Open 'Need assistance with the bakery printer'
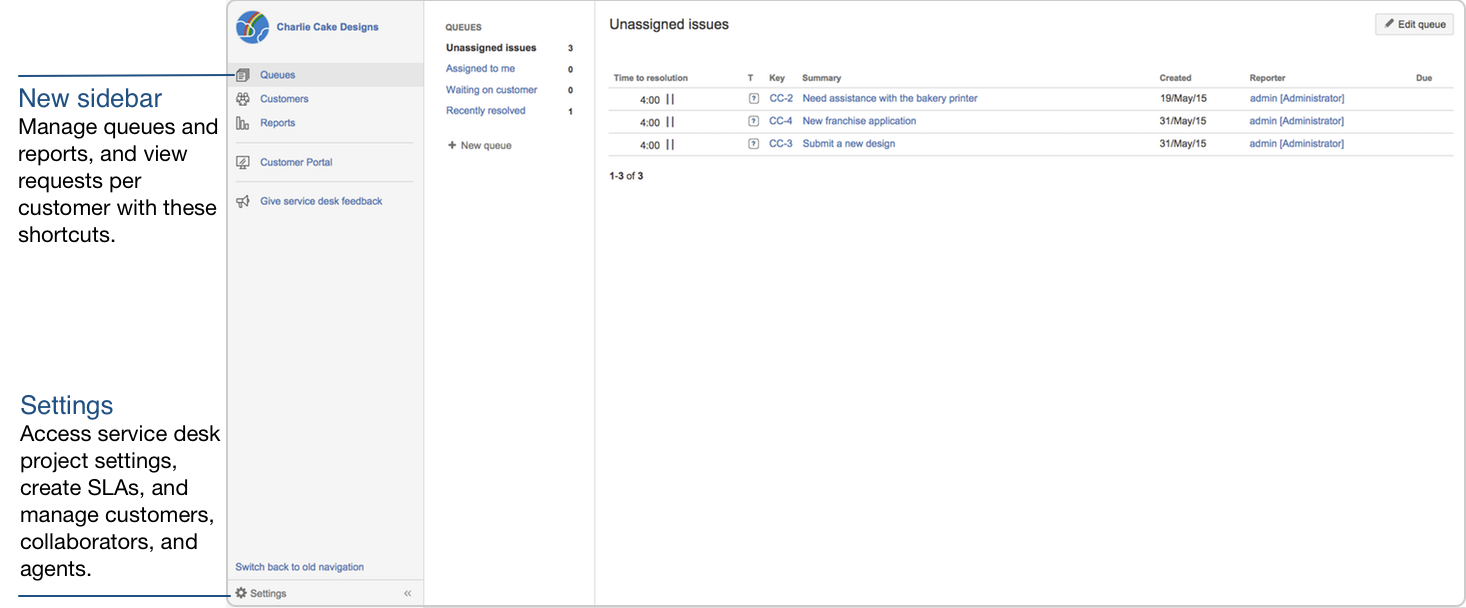The height and width of the screenshot is (608, 1466). click(890, 99)
